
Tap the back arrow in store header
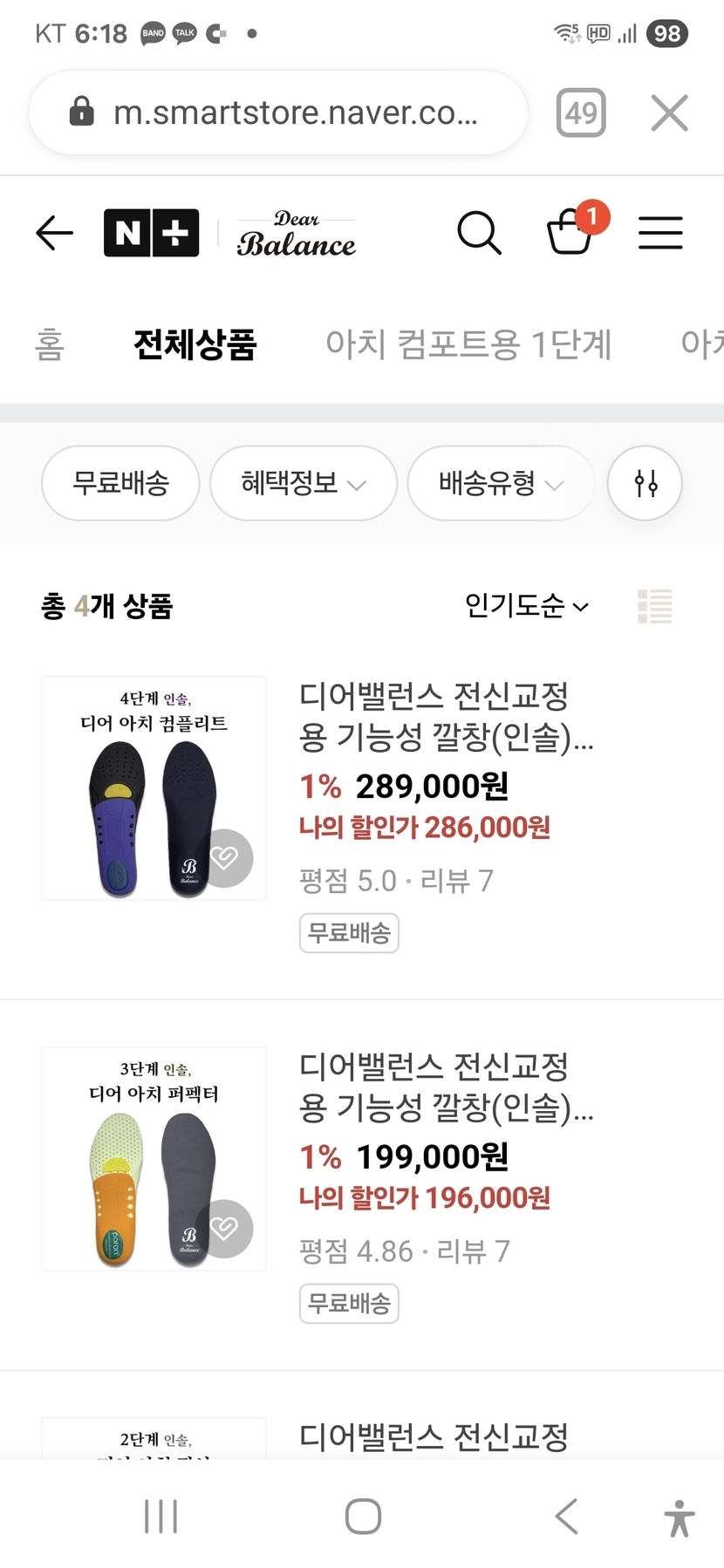click(54, 234)
